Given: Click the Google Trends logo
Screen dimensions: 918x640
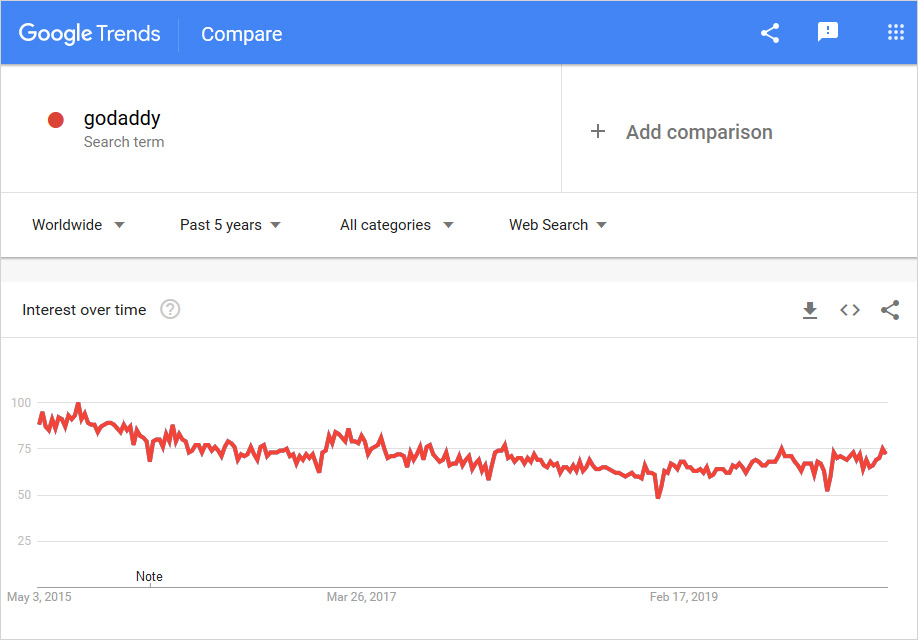Looking at the screenshot, I should (x=89, y=33).
